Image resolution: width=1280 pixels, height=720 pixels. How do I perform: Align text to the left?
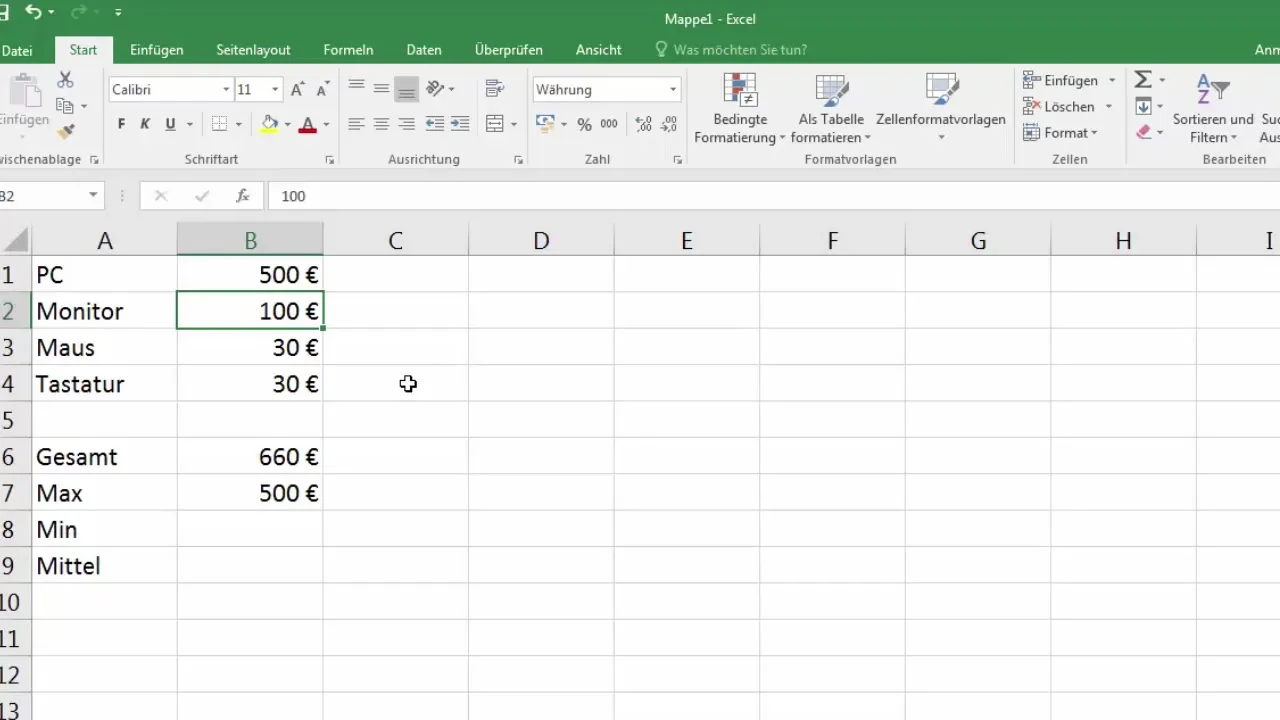[356, 124]
